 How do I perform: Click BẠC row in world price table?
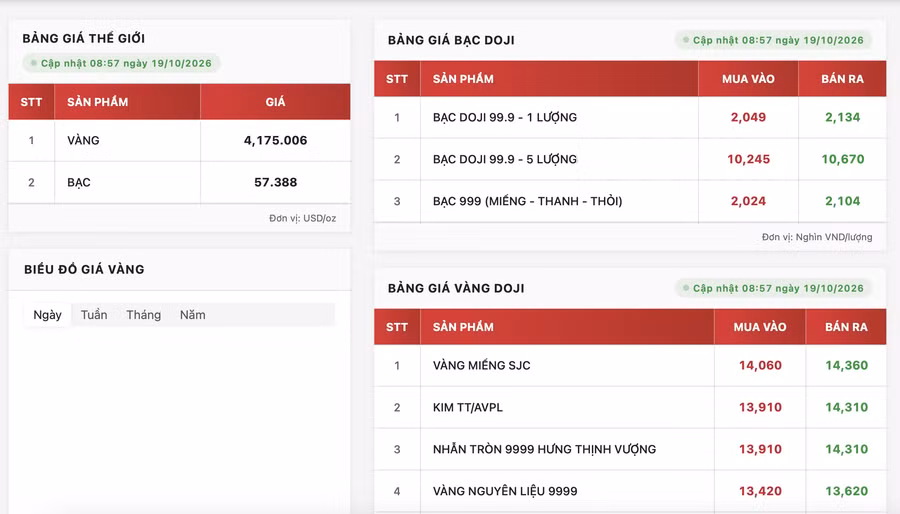(x=179, y=182)
